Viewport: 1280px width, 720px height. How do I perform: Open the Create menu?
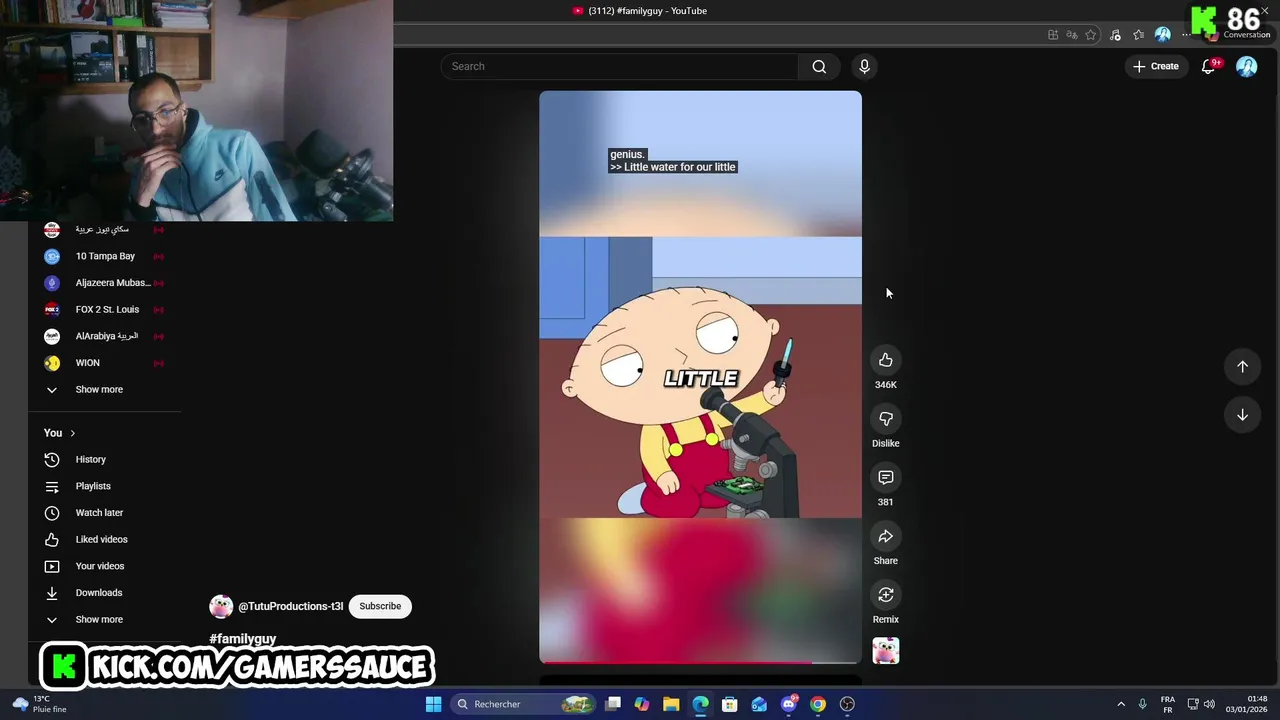pos(1155,66)
